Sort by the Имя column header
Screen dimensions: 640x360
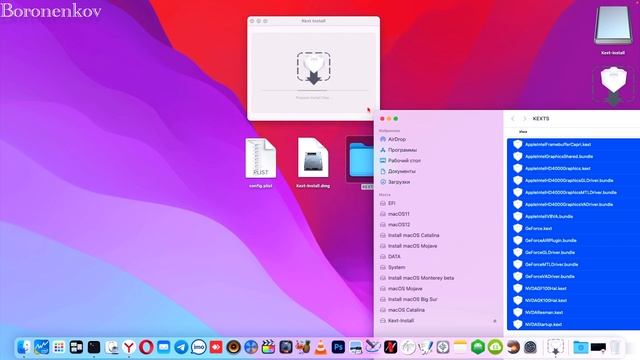point(523,132)
